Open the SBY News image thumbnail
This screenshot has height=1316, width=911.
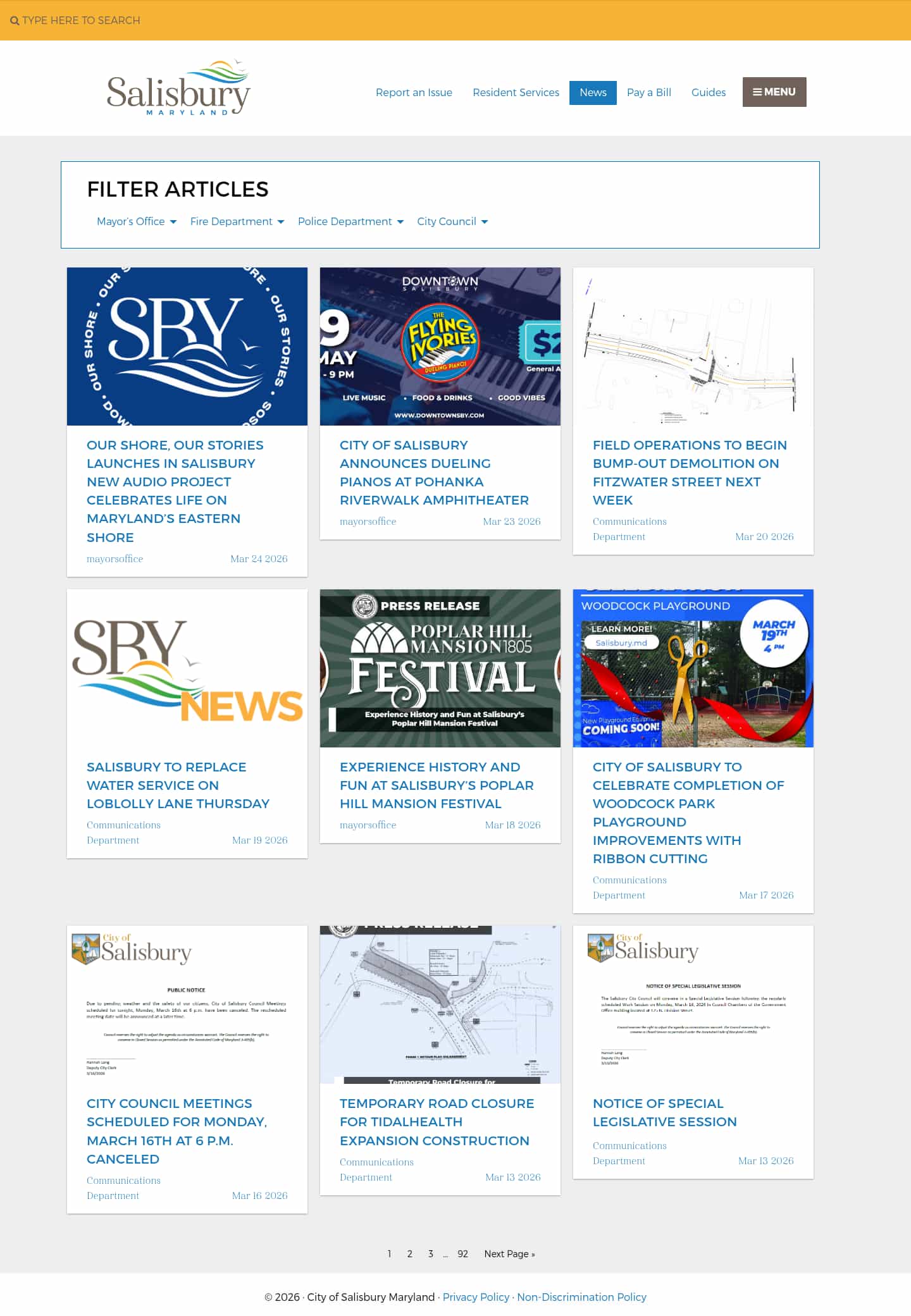[x=187, y=668]
